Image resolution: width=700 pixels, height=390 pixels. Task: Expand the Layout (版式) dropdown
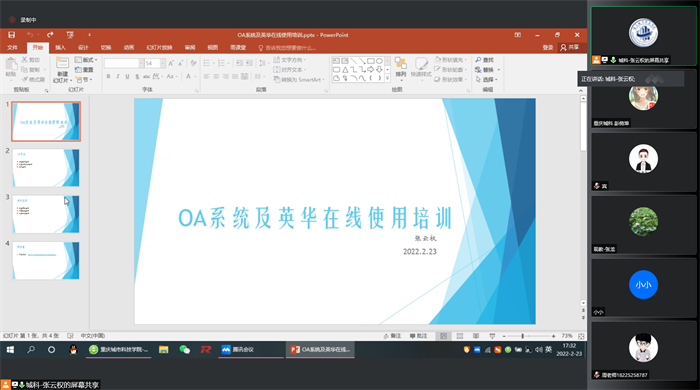[86, 60]
